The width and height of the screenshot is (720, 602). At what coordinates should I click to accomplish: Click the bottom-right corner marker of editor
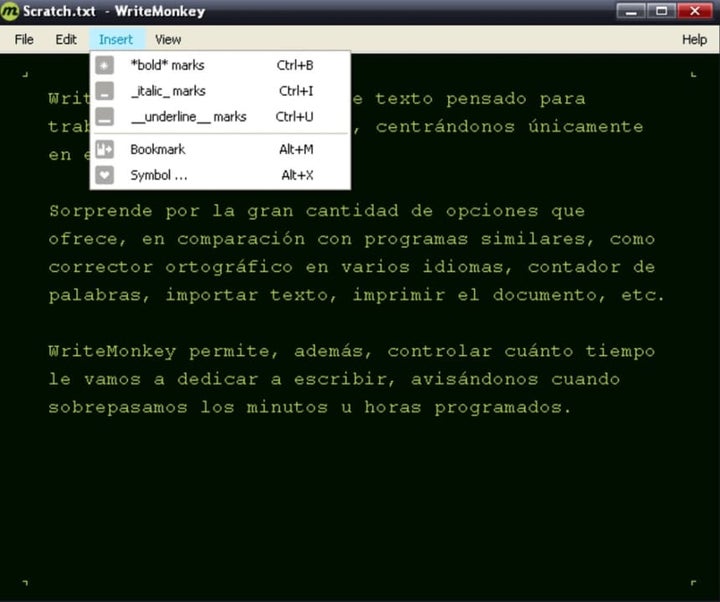pos(693,580)
